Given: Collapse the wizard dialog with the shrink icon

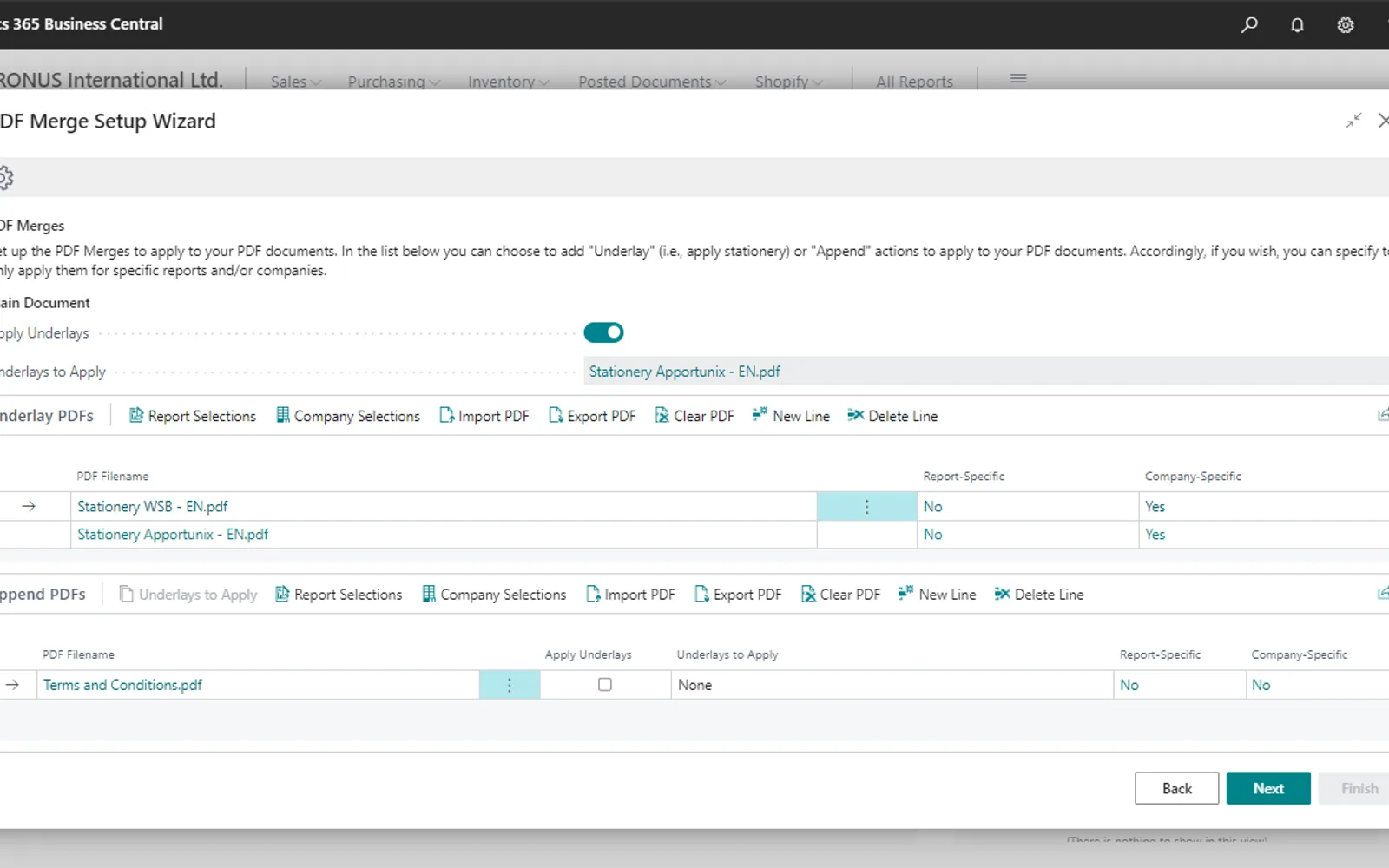Looking at the screenshot, I should 1353,122.
